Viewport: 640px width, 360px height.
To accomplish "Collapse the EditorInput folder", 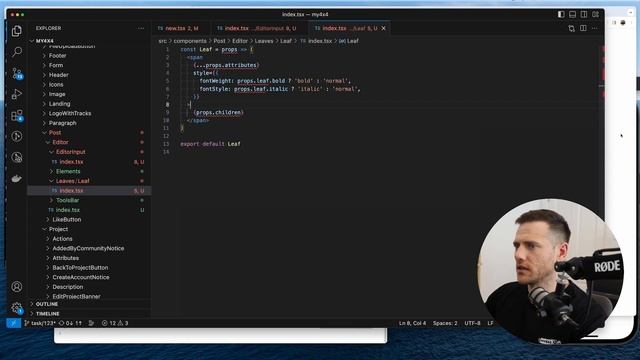I will (x=89, y=152).
